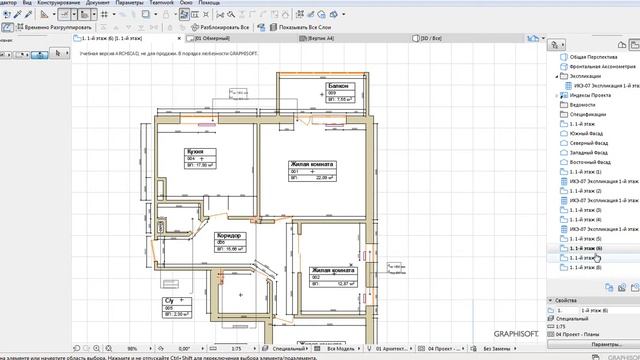Click the undo view arrow in bottom bar

point(76,349)
